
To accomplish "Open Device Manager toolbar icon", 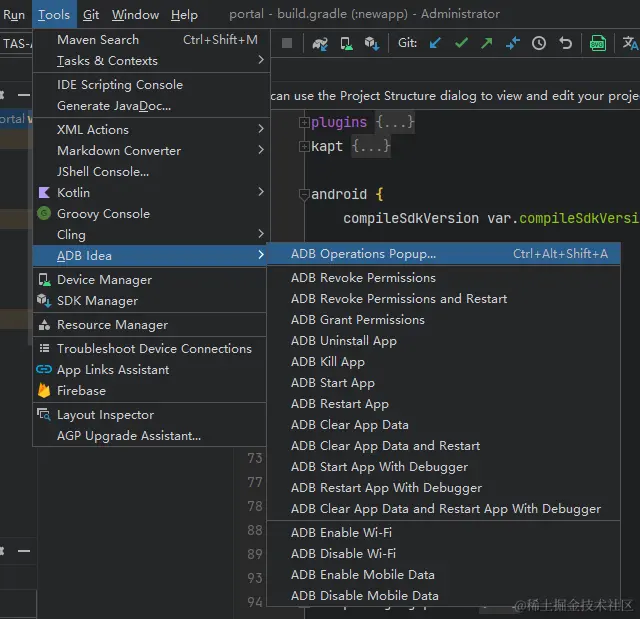I will [346, 43].
